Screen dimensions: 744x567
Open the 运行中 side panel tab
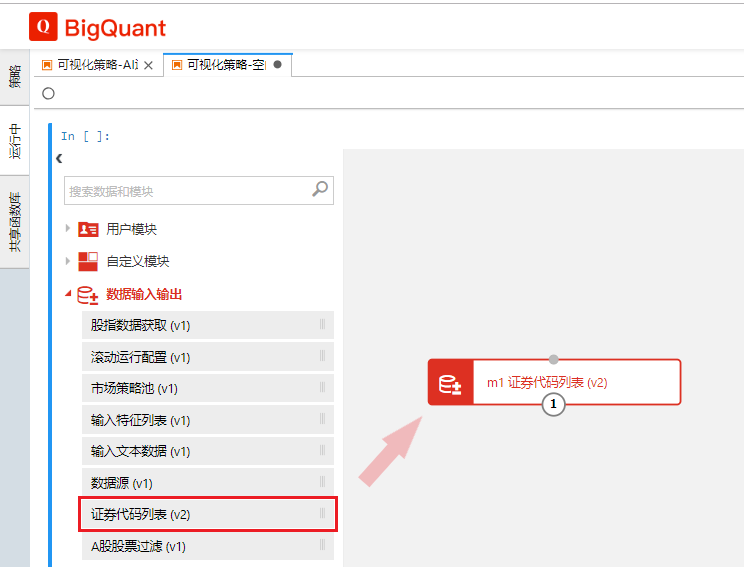coord(15,140)
